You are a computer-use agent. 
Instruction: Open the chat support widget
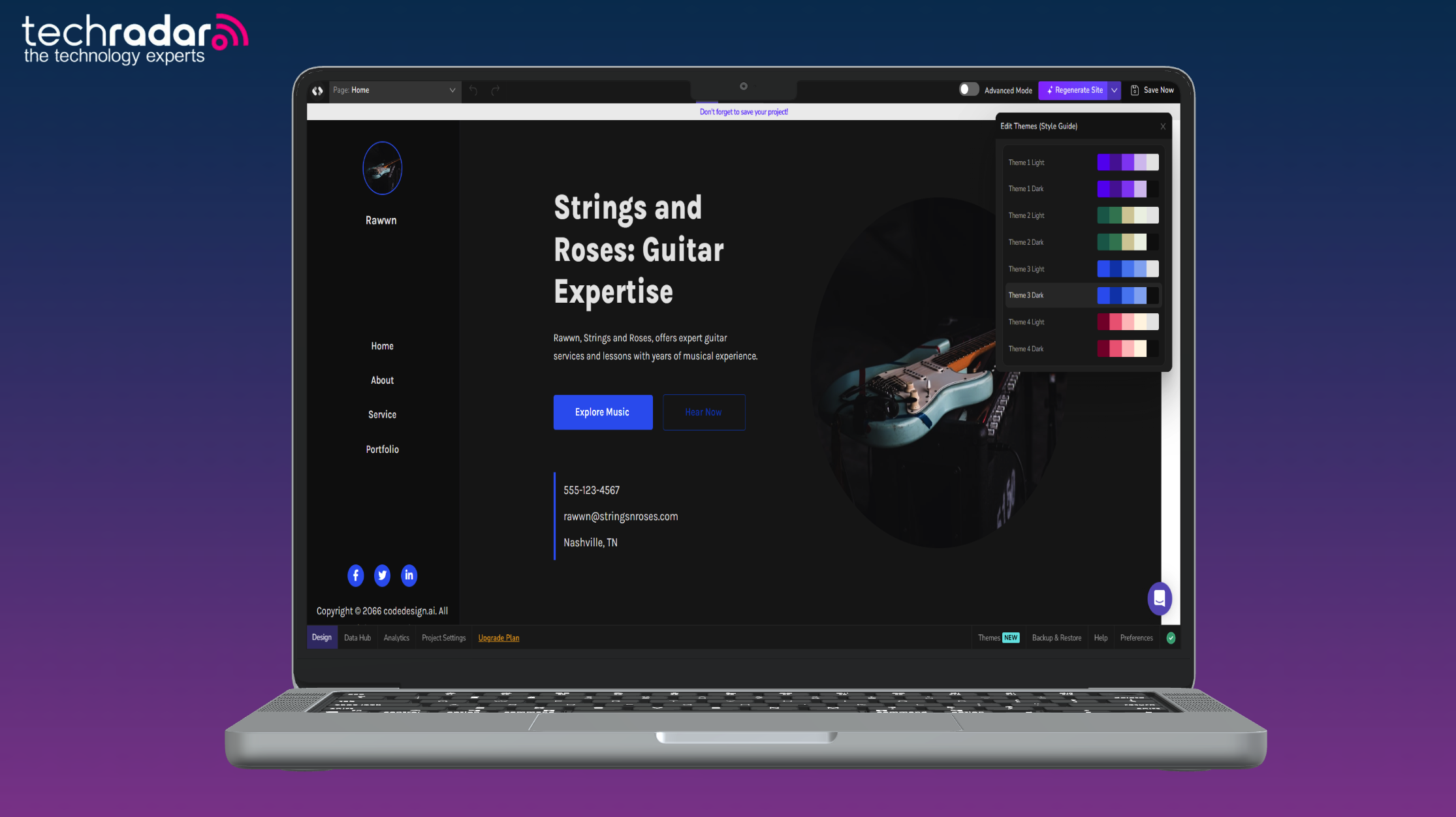click(x=1160, y=598)
